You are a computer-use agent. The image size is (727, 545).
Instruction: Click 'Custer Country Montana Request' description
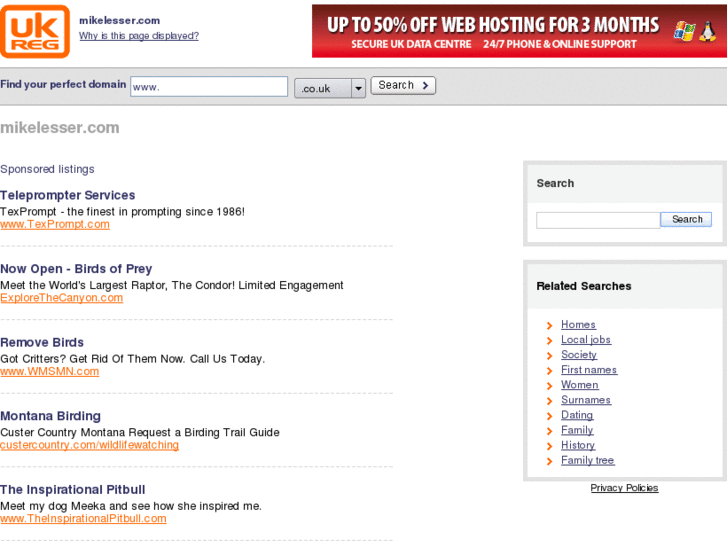pos(140,432)
